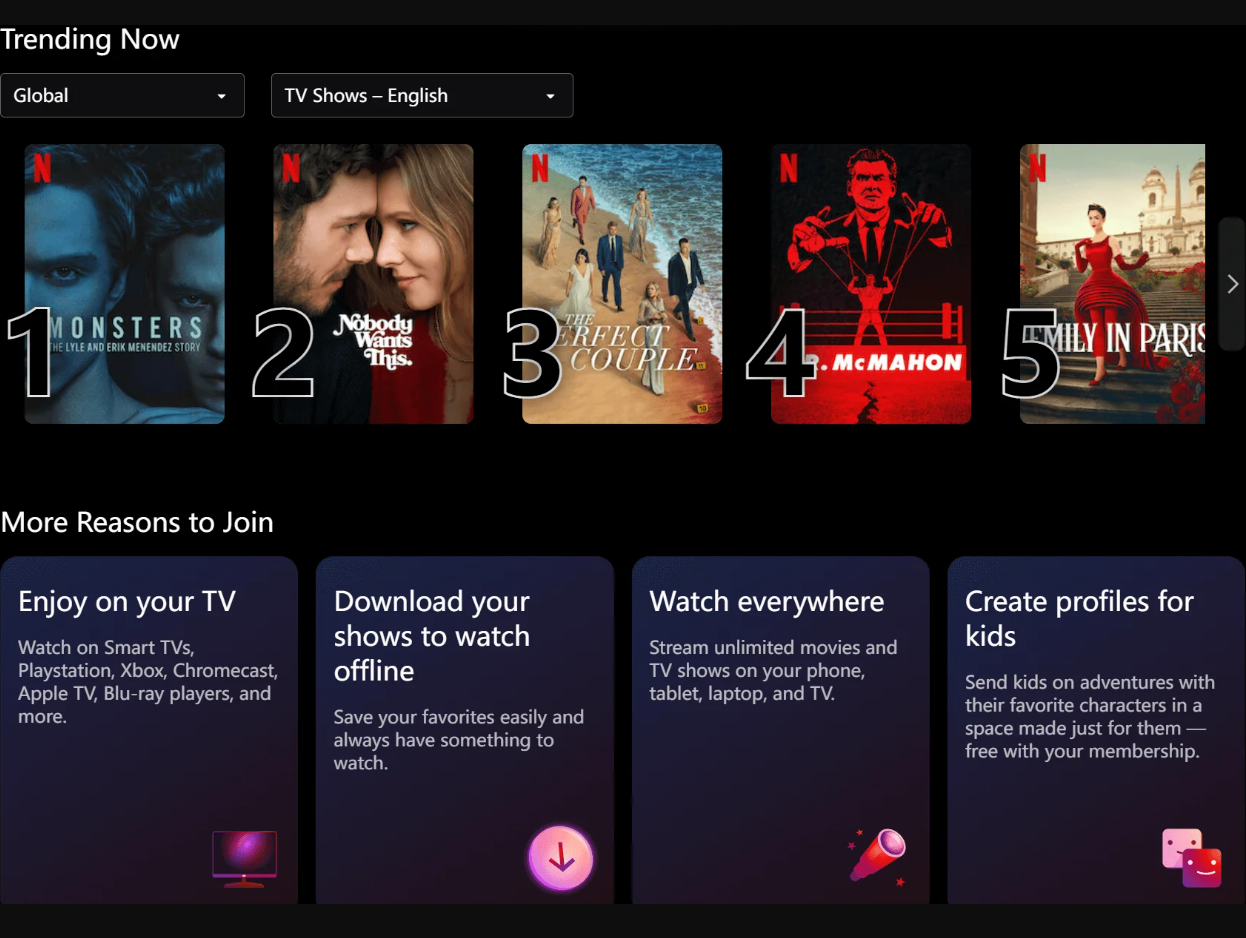Open the TV Shows – English dropdown
1246x938 pixels.
[421, 96]
